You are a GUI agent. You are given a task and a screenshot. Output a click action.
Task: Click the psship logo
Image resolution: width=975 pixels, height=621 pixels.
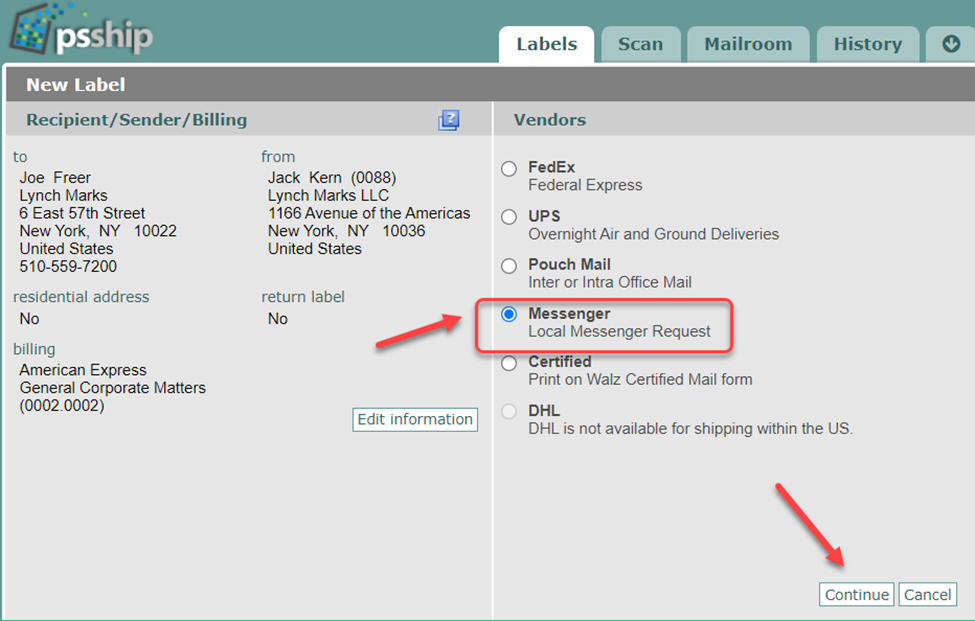[81, 31]
